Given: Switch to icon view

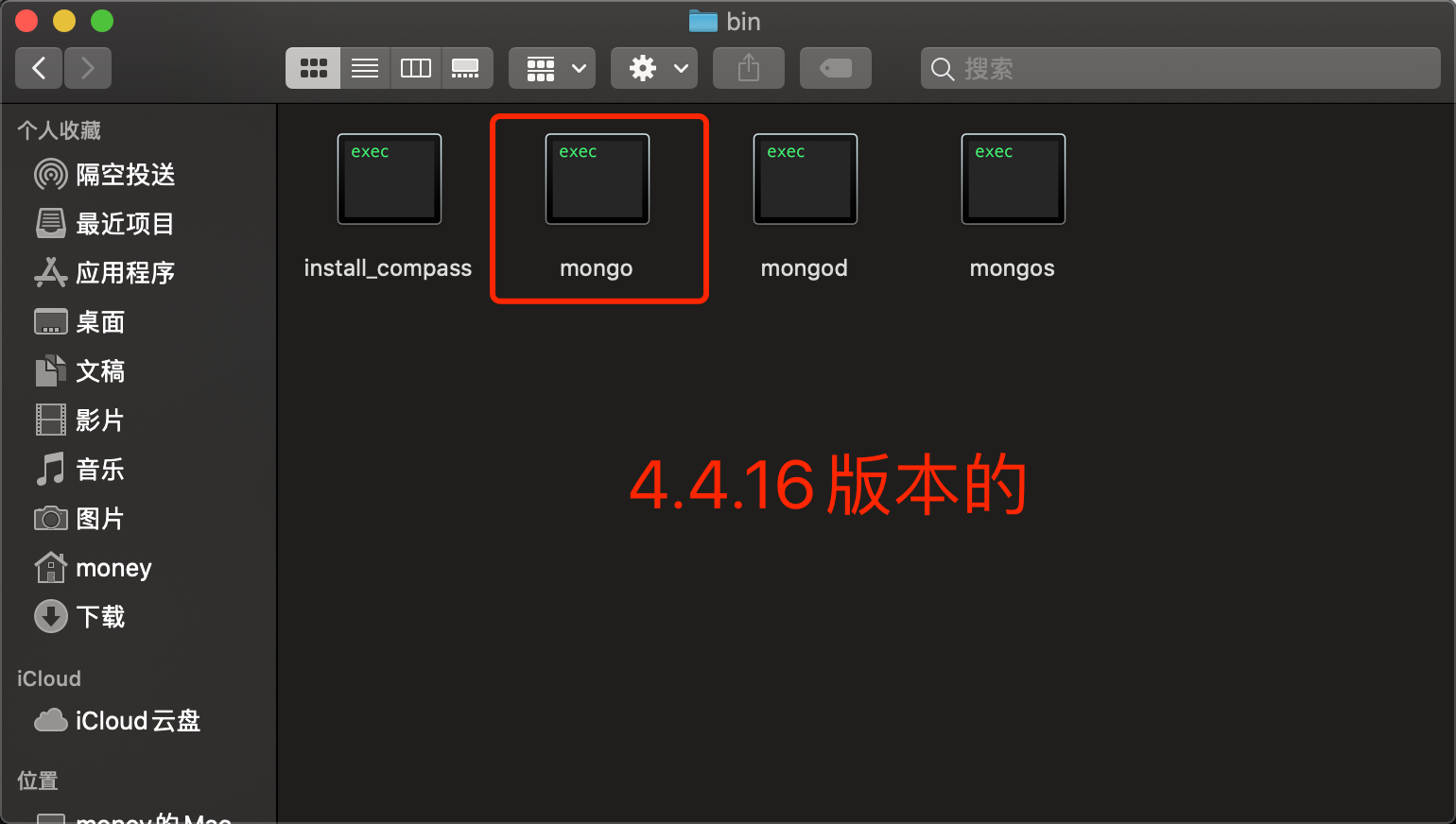Looking at the screenshot, I should pyautogui.click(x=313, y=68).
